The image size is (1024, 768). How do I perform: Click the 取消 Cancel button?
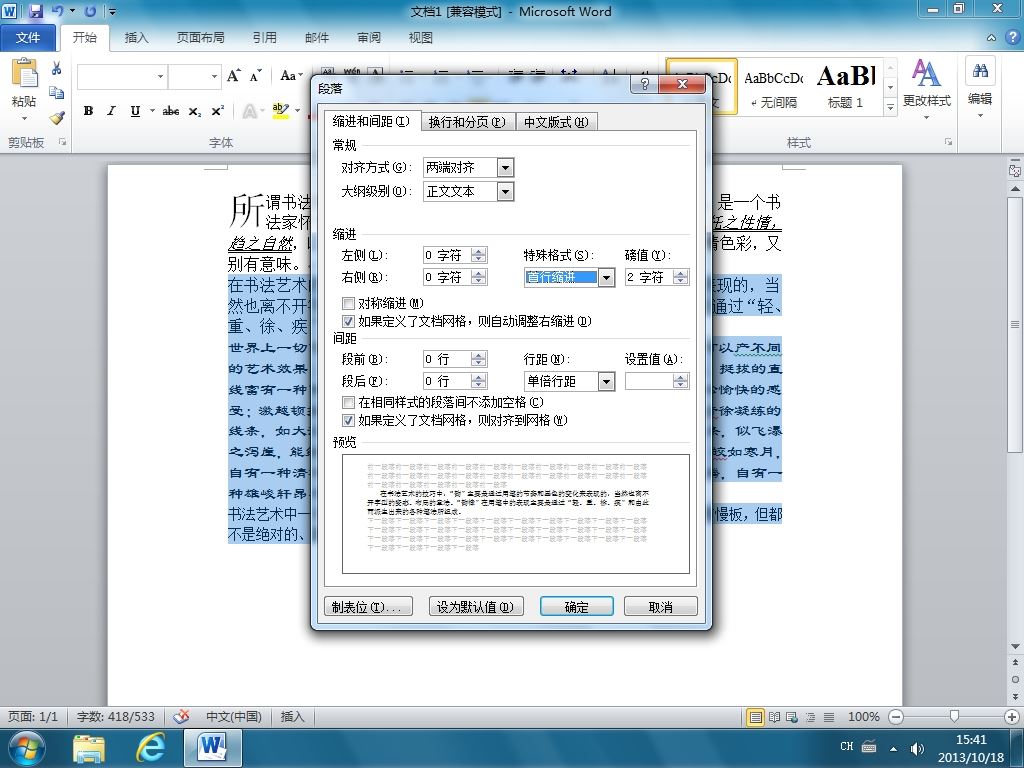click(x=660, y=607)
